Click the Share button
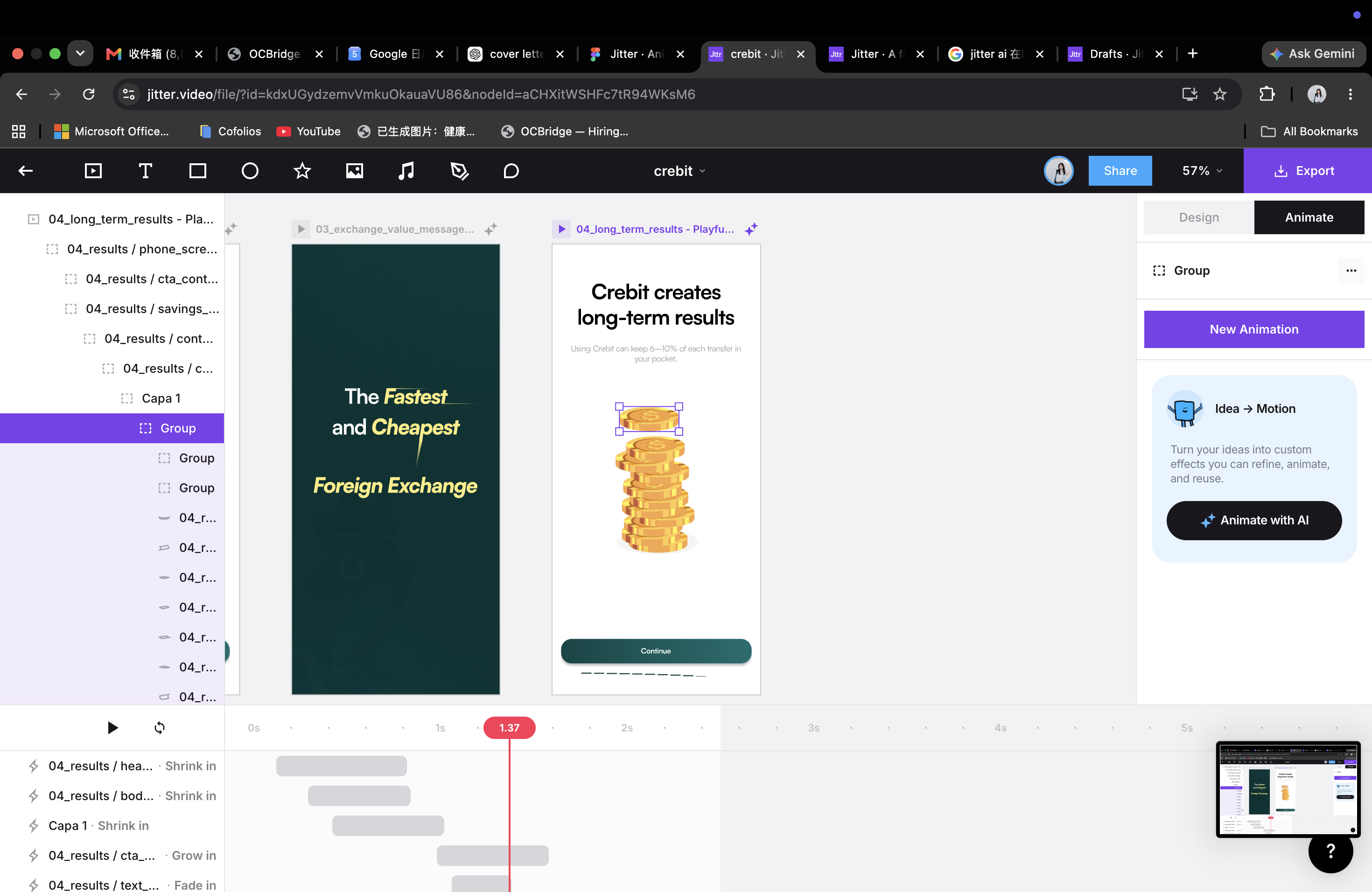Image resolution: width=1372 pixels, height=892 pixels. 1120,171
